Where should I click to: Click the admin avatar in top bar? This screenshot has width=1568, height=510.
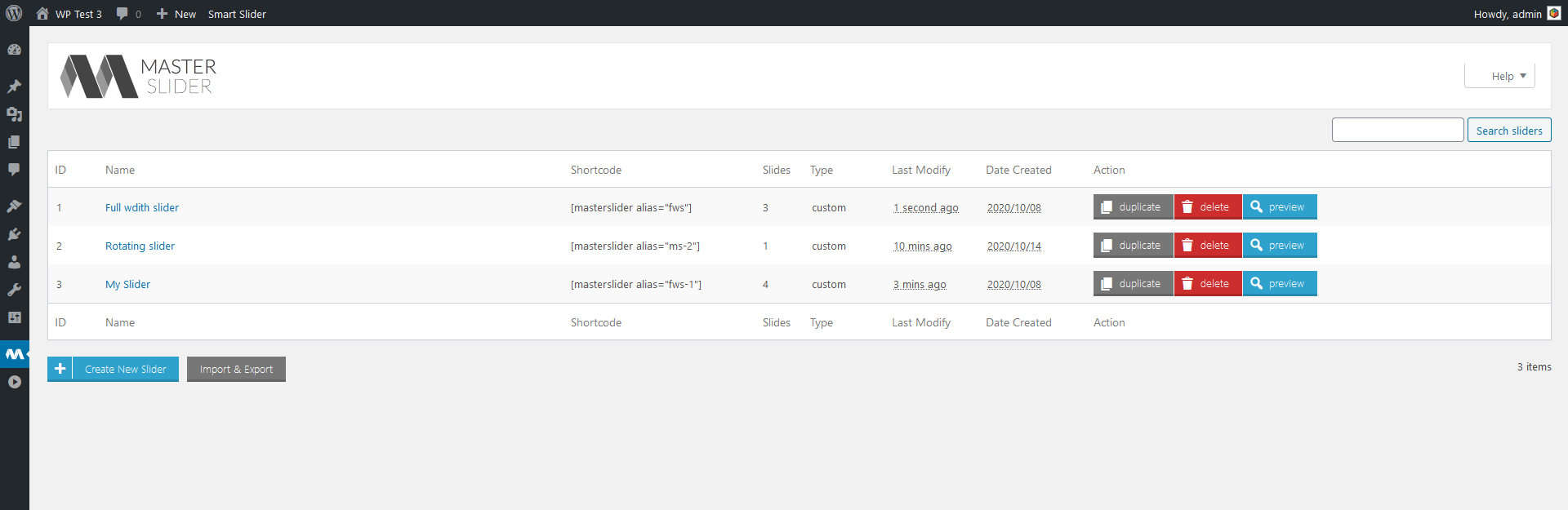click(1554, 13)
